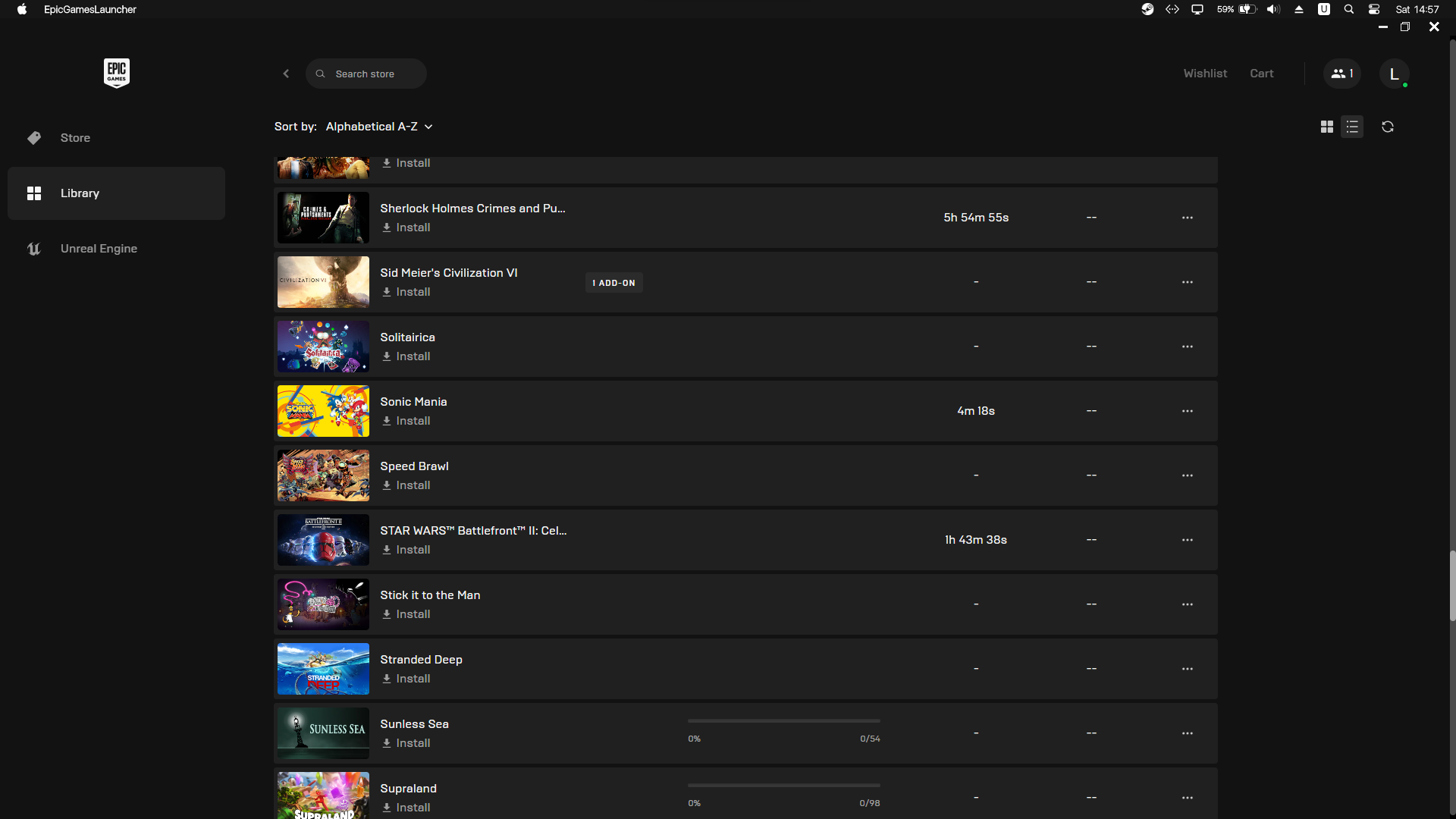This screenshot has width=1456, height=819.
Task: Open the Store section
Action: click(x=75, y=138)
